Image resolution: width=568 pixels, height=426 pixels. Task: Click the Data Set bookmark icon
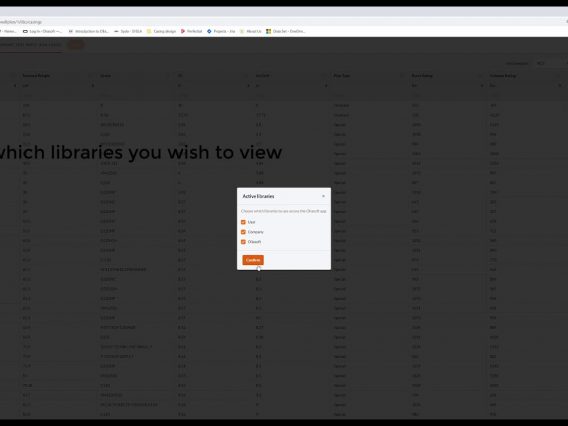(268, 32)
